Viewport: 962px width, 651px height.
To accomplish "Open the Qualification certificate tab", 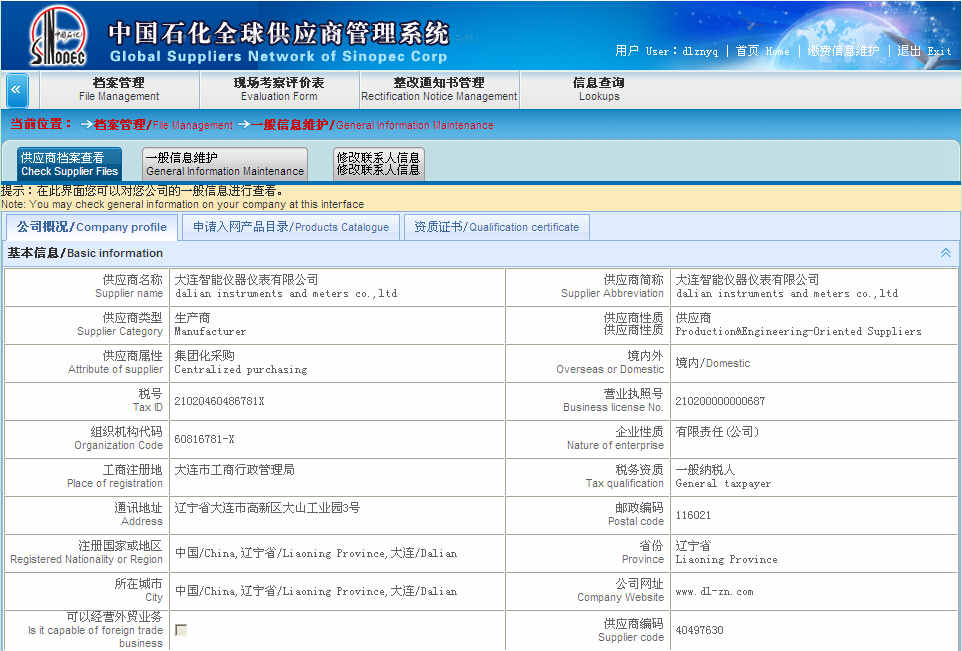I will (496, 226).
